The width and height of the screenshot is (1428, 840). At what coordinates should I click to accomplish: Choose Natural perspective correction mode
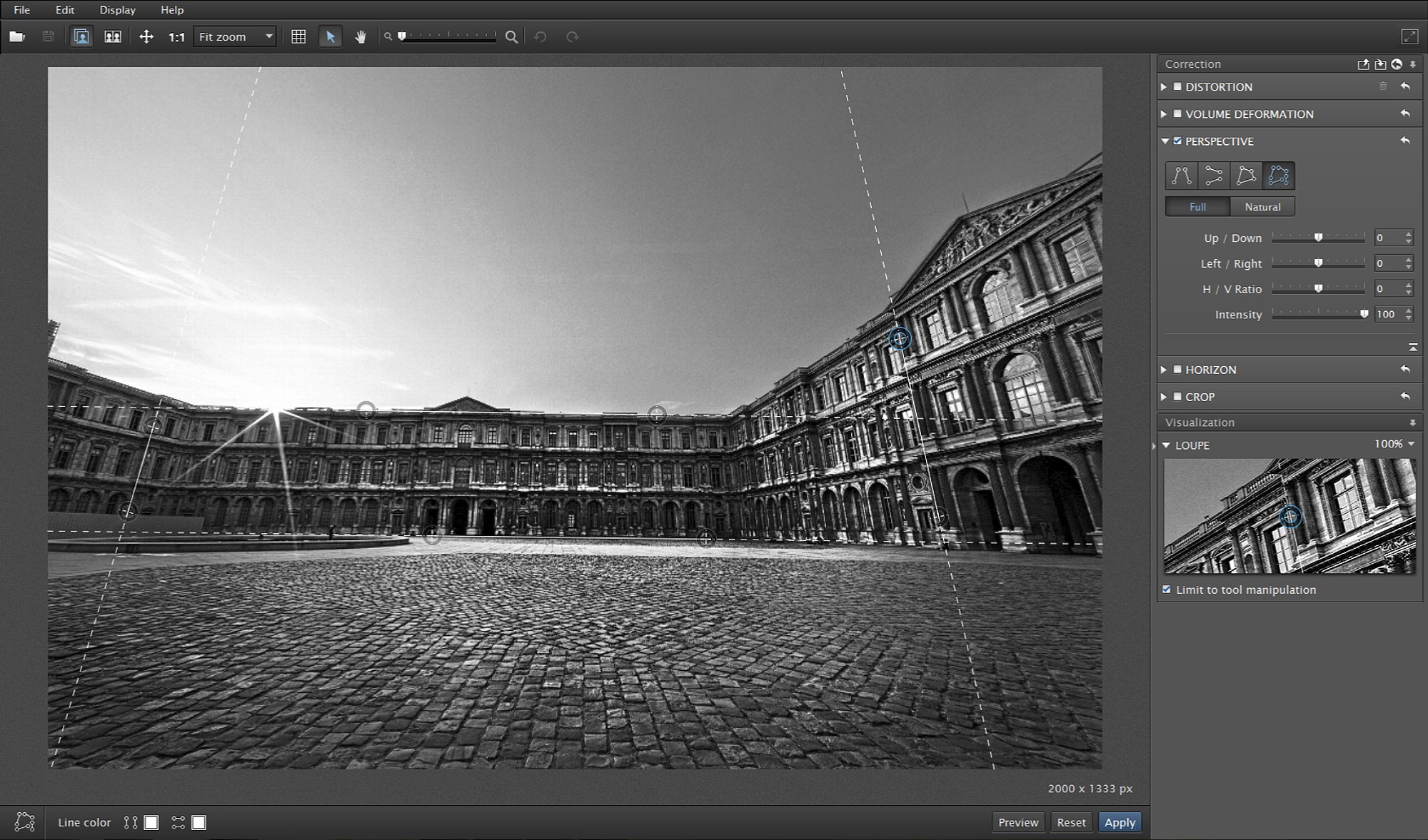pyautogui.click(x=1262, y=207)
